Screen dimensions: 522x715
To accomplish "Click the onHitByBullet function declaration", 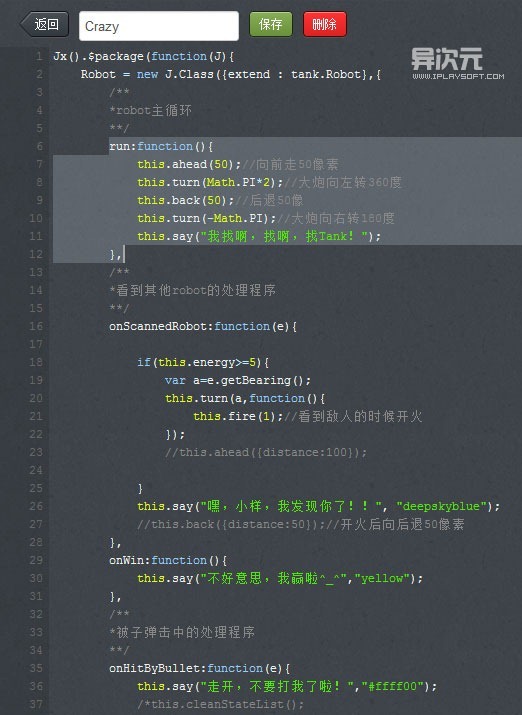I will tap(199, 668).
